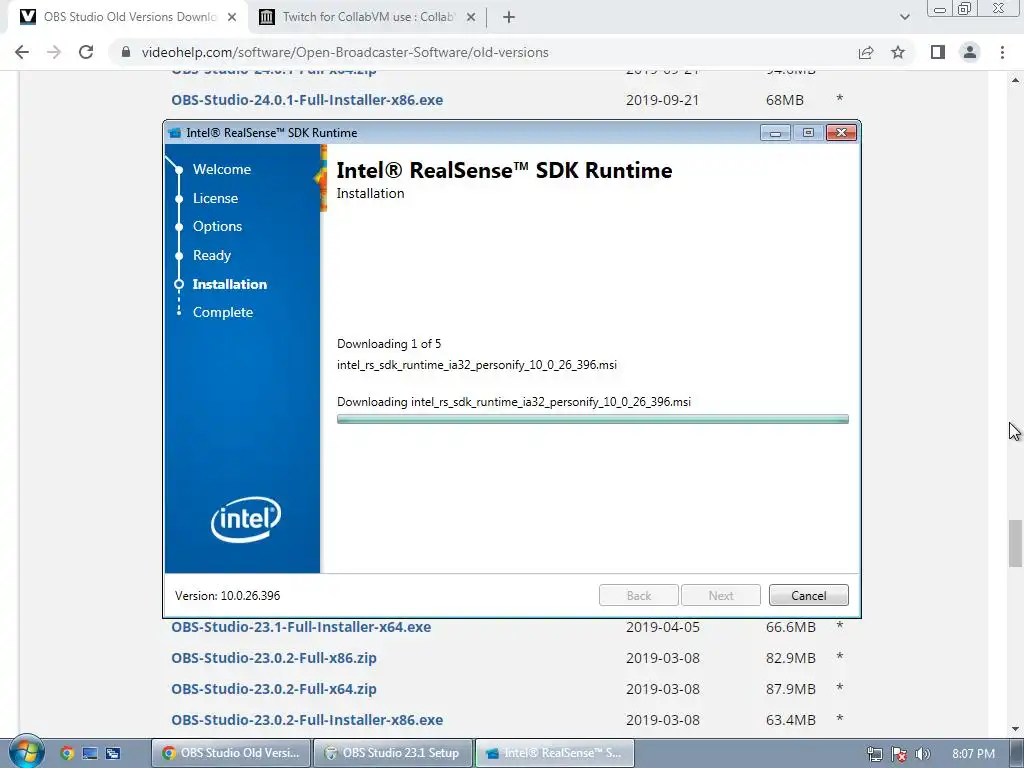Screen dimensions: 1024x768
Task: Click the Downloading 1 of 5 text
Action: click(x=389, y=344)
